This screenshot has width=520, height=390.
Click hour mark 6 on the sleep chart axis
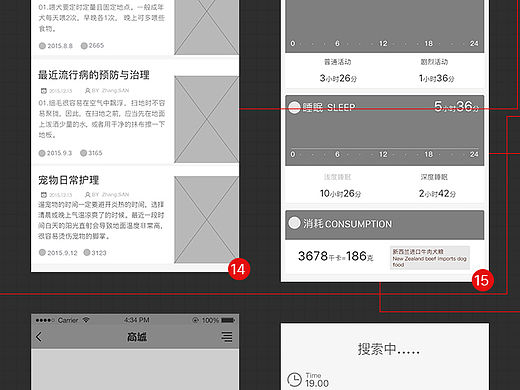coord(337,154)
